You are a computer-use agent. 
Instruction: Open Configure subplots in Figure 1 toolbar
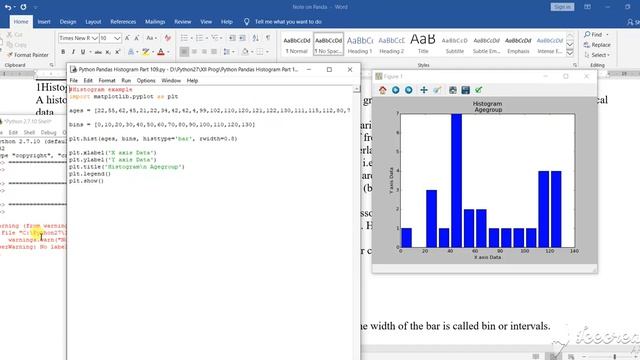[453, 90]
